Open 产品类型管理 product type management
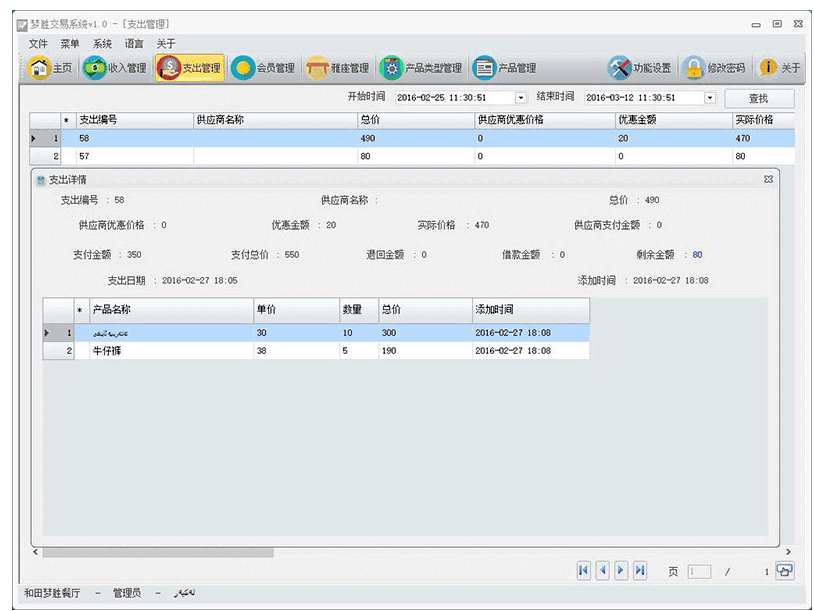This screenshot has height=611, width=814. tap(421, 68)
